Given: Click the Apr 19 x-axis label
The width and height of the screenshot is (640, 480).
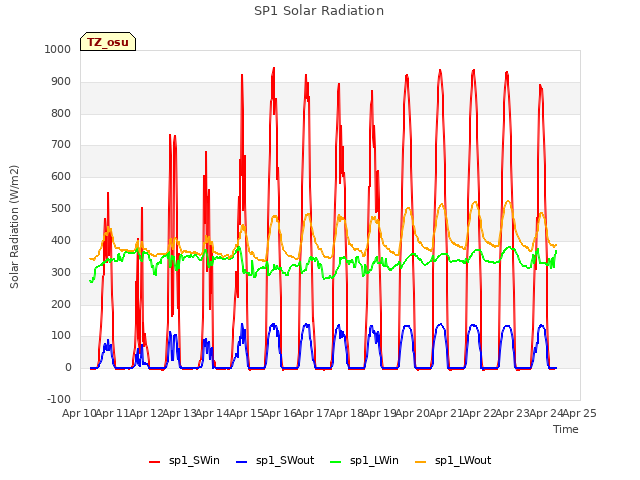Looking at the screenshot, I should click(379, 413).
